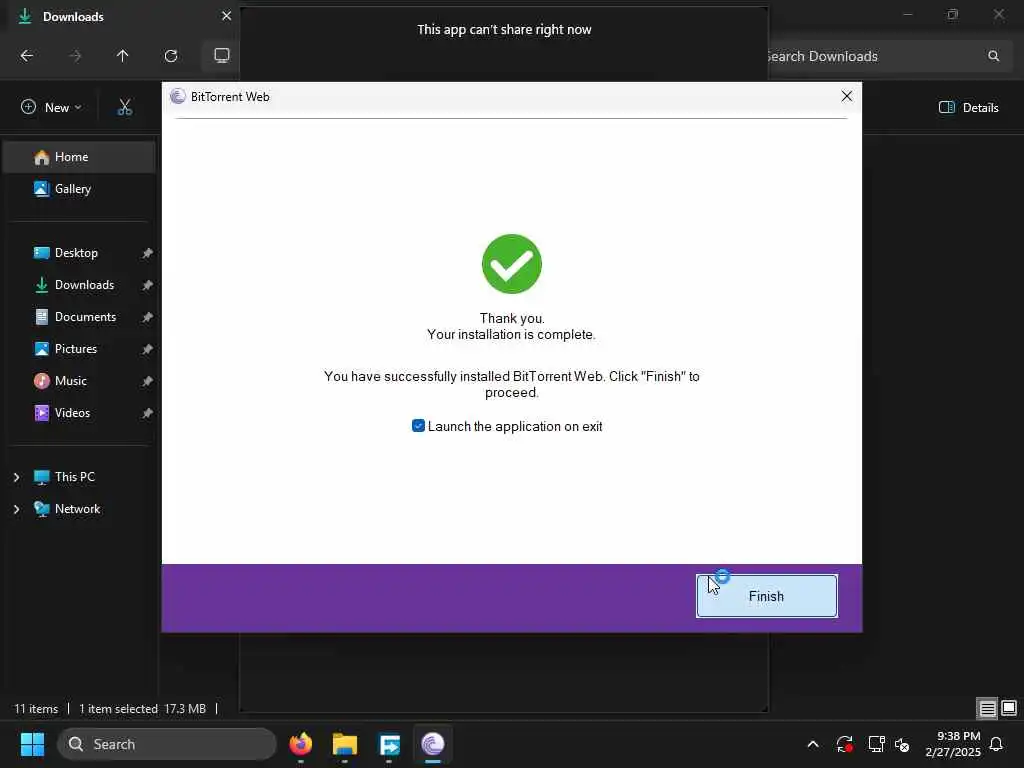The image size is (1024, 768).
Task: Expand the This PC tree node
Action: coord(16,477)
